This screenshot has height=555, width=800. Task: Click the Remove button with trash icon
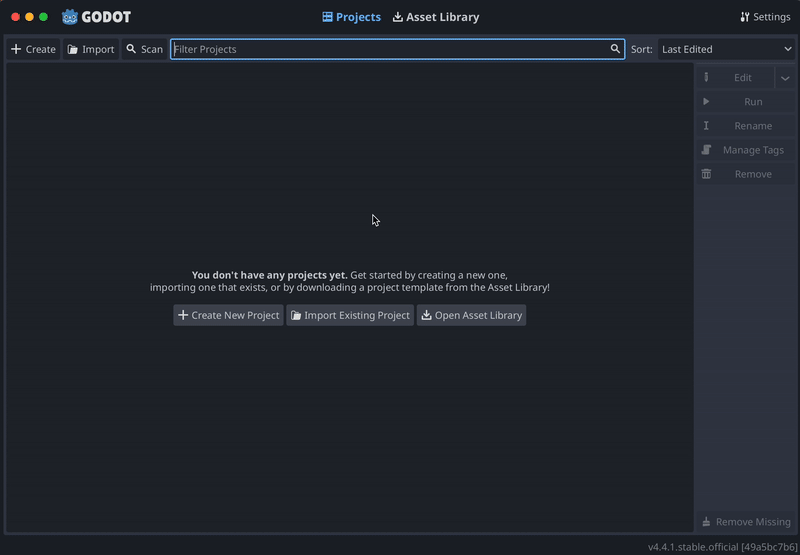point(746,174)
